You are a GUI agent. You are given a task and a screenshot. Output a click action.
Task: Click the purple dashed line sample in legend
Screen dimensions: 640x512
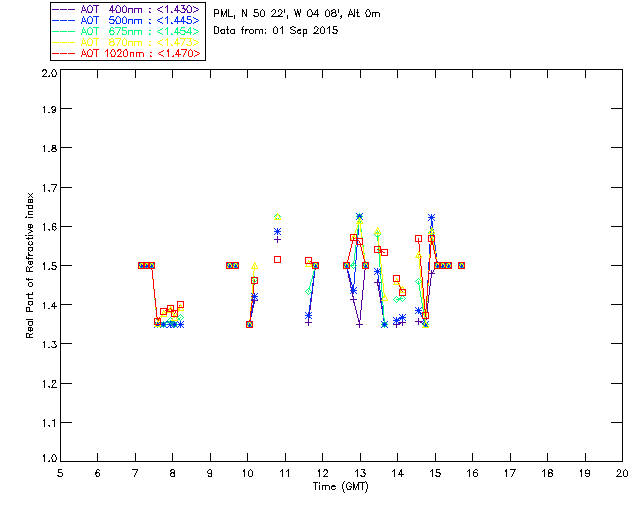pos(64,9)
